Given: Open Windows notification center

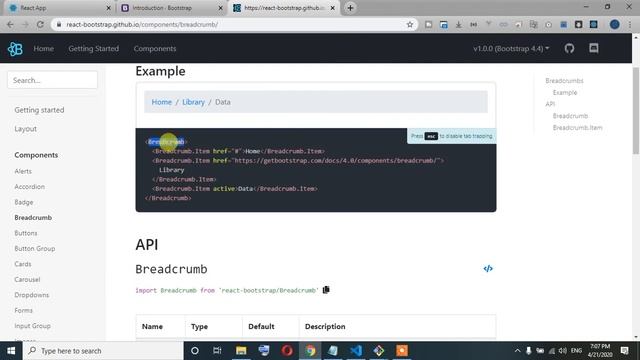Looking at the screenshot, I should 624,351.
